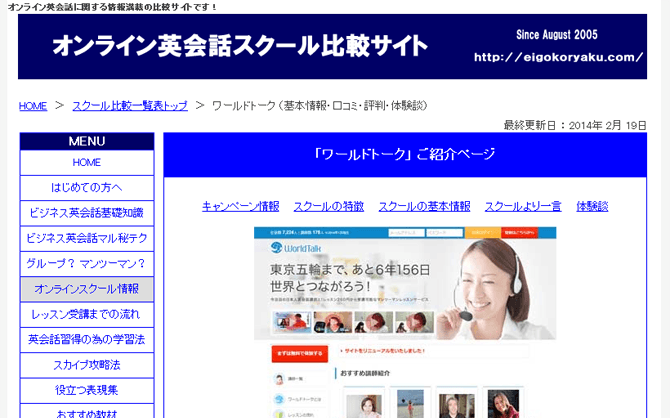Screen dimensions: 670x418
Task: Open the HOME breadcrumb link
Action: [33, 106]
